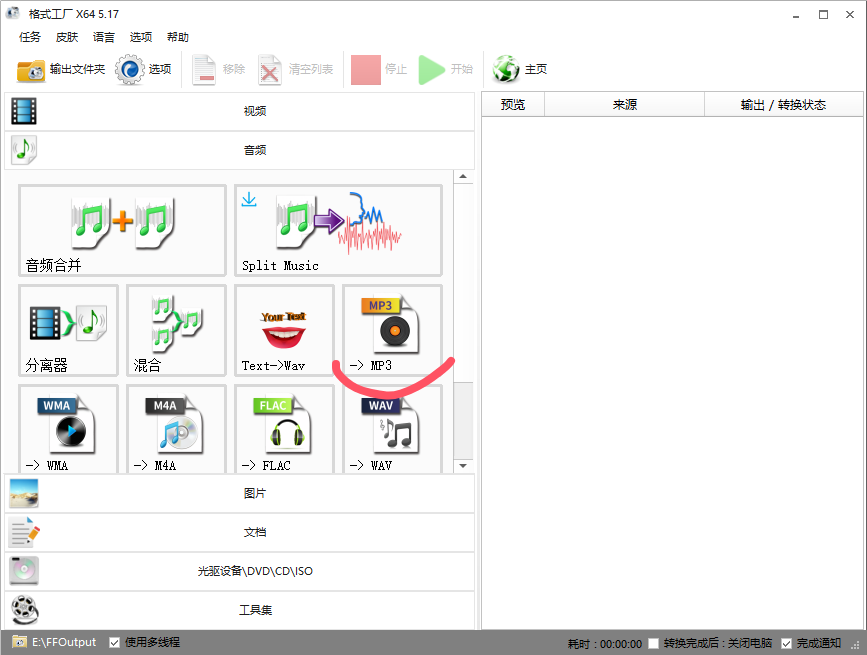
Task: Enable 转换完成后：关闭电脑 checkbox
Action: (x=653, y=643)
